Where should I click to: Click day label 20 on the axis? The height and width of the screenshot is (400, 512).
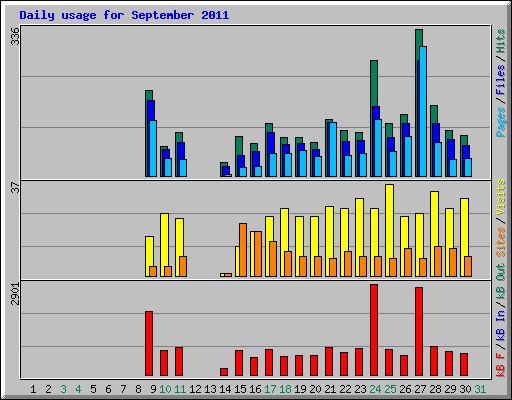[315, 389]
